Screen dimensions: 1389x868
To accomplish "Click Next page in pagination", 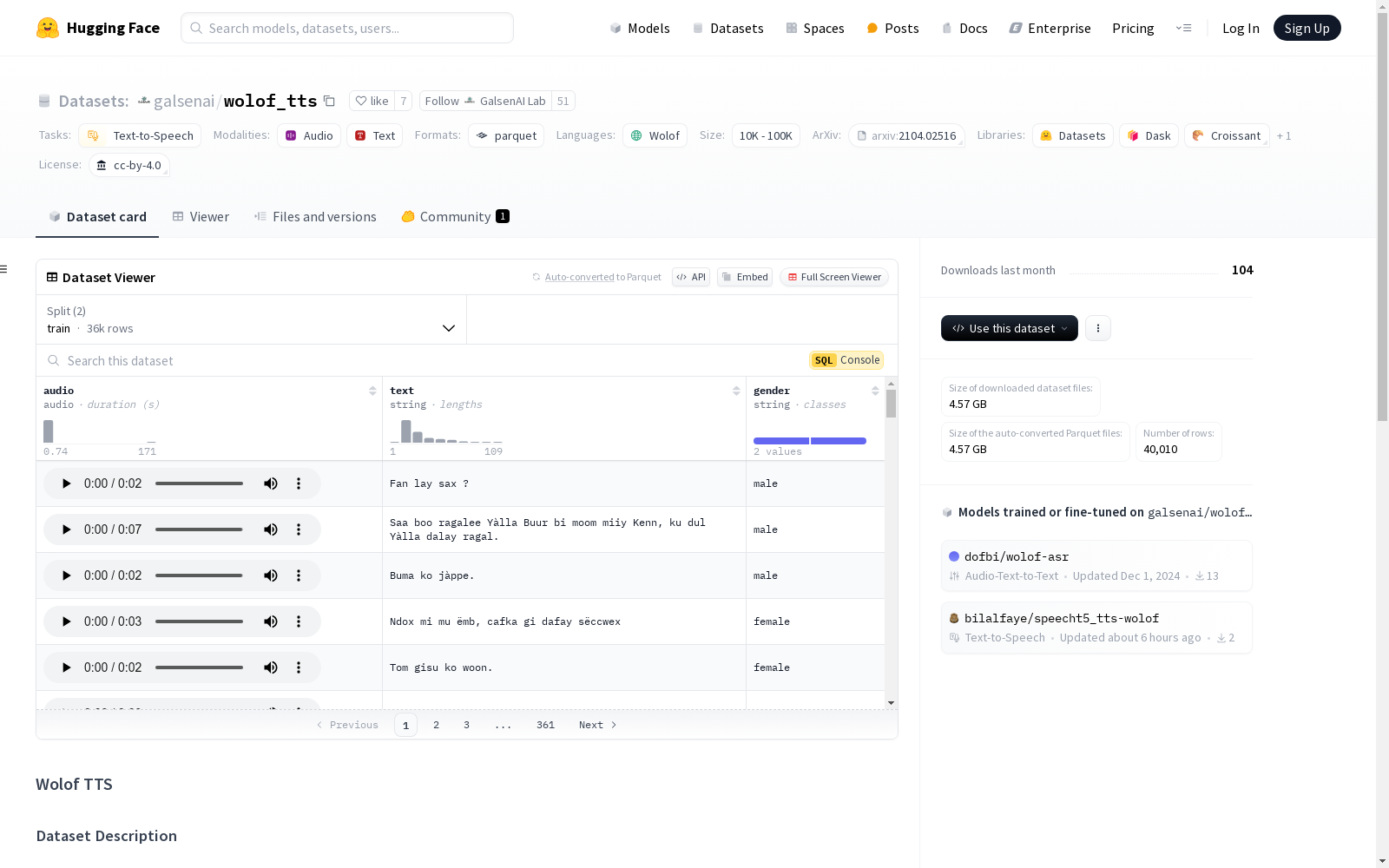I will click(598, 725).
